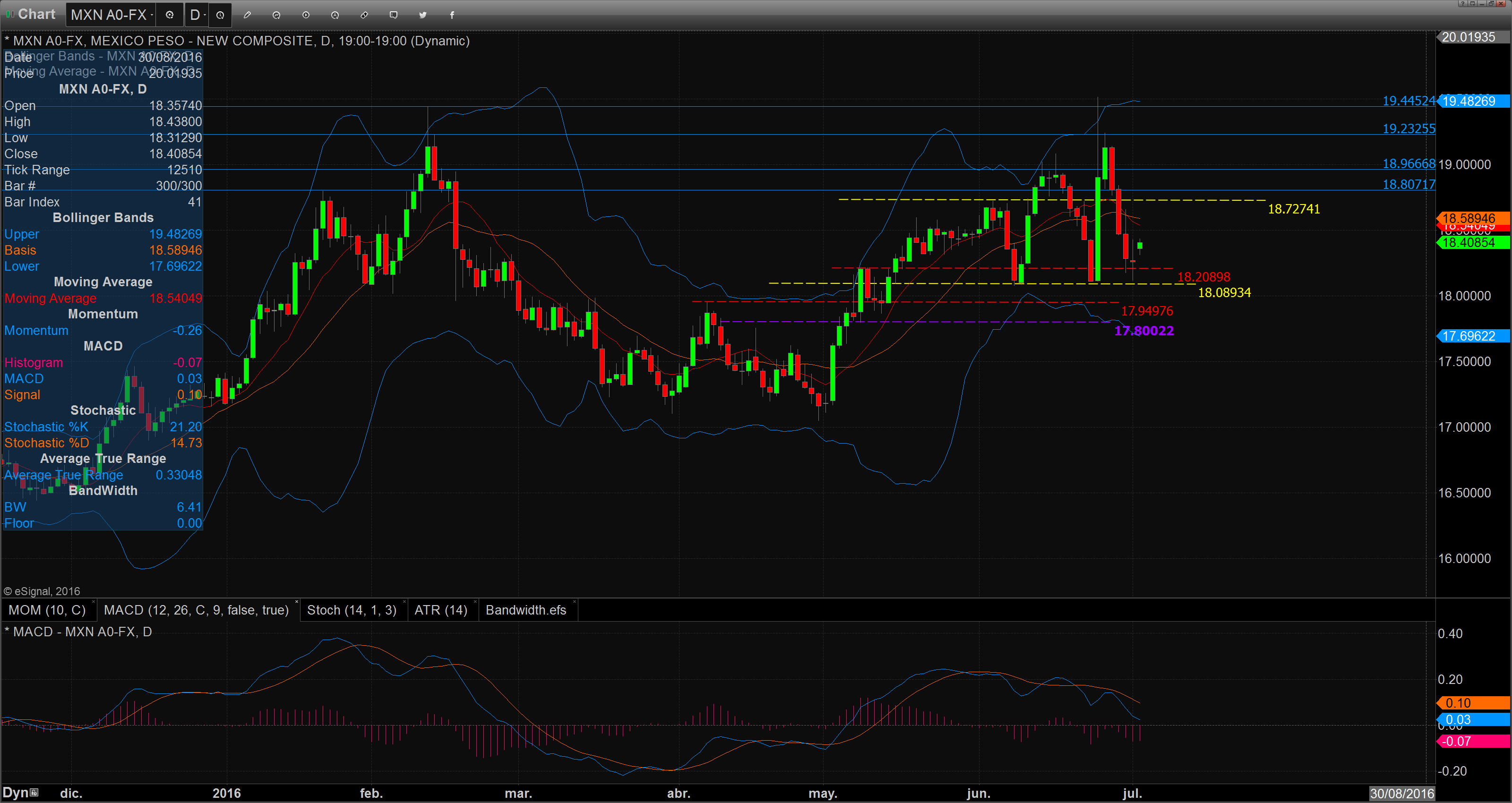Viewport: 1512px width, 803px height.
Task: Open the studies chart-line icon menu
Action: (276, 15)
